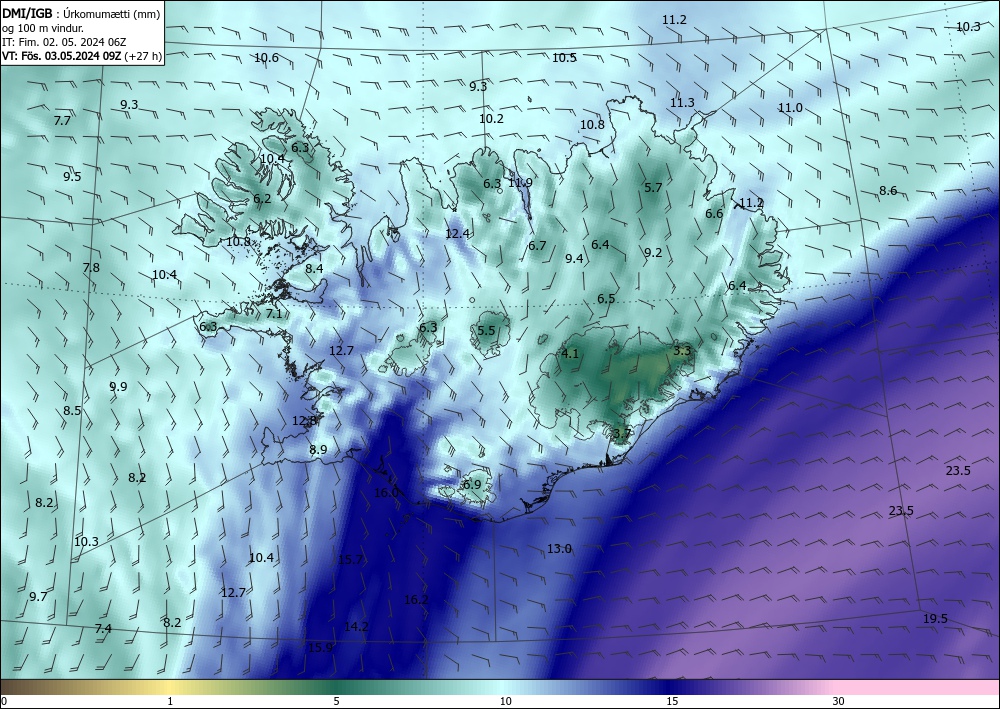The image size is (1000, 709).
Task: Click the 10.2 precipitable water value
Action: (x=491, y=119)
